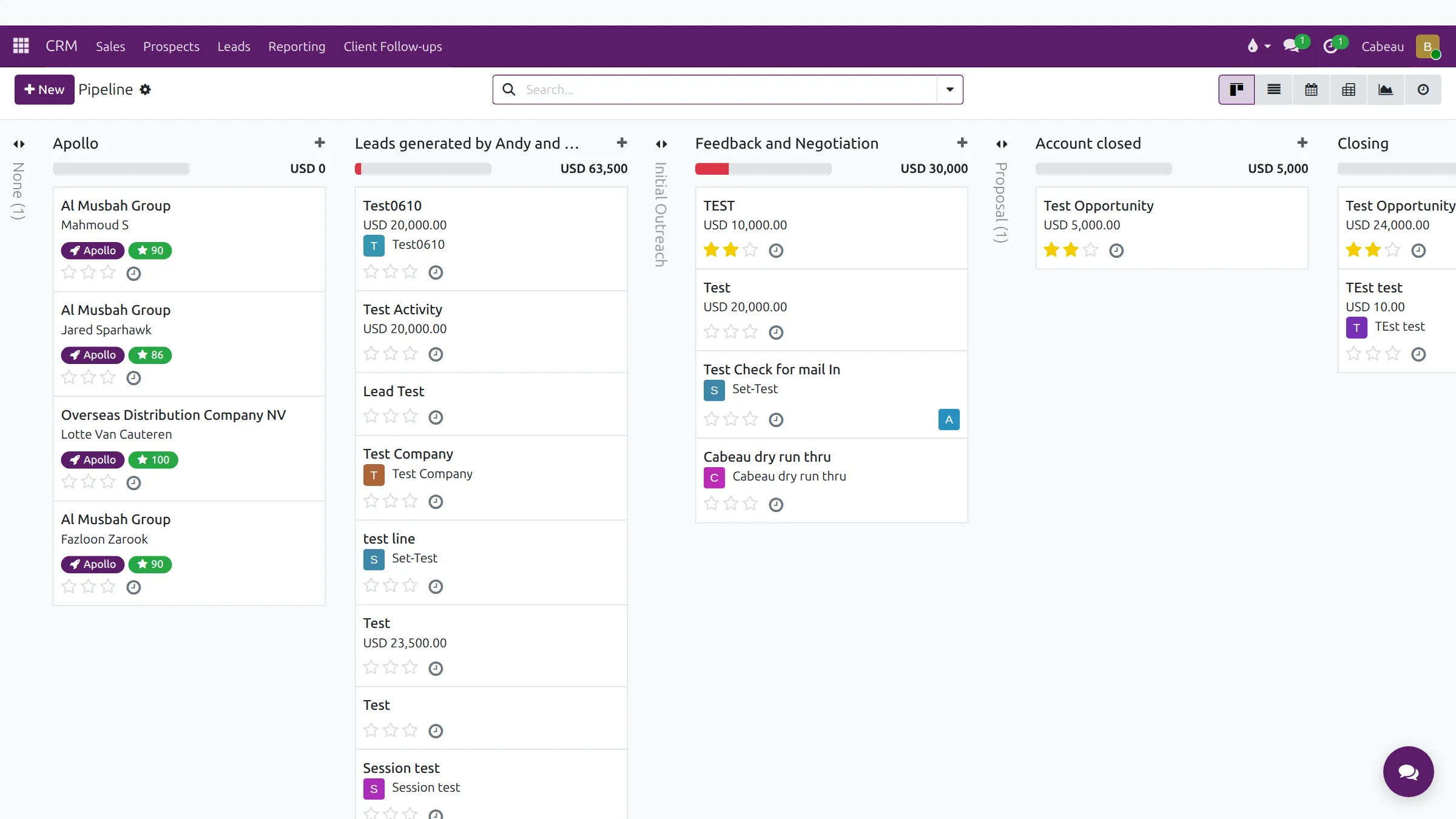Open the activity view clock icon

[1423, 90]
